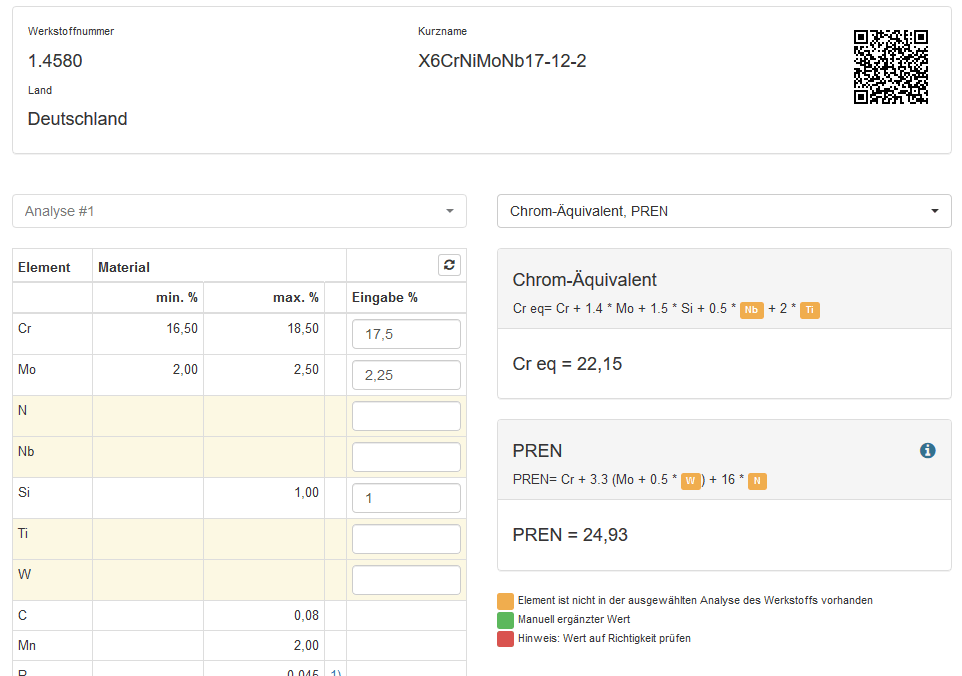Click the orange legend color swatch
Image resolution: width=962 pixels, height=676 pixels.
click(x=505, y=601)
